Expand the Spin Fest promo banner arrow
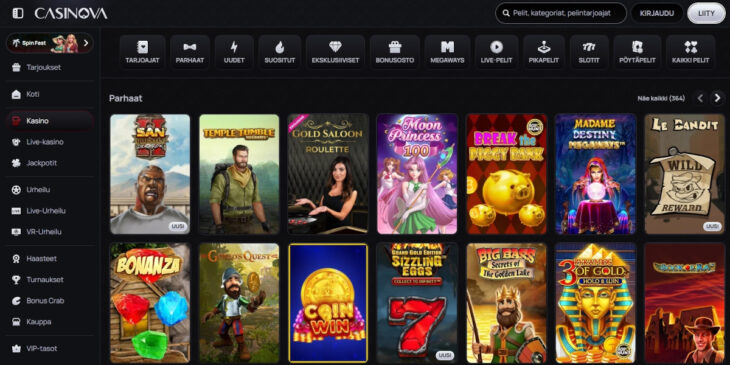 click(86, 43)
